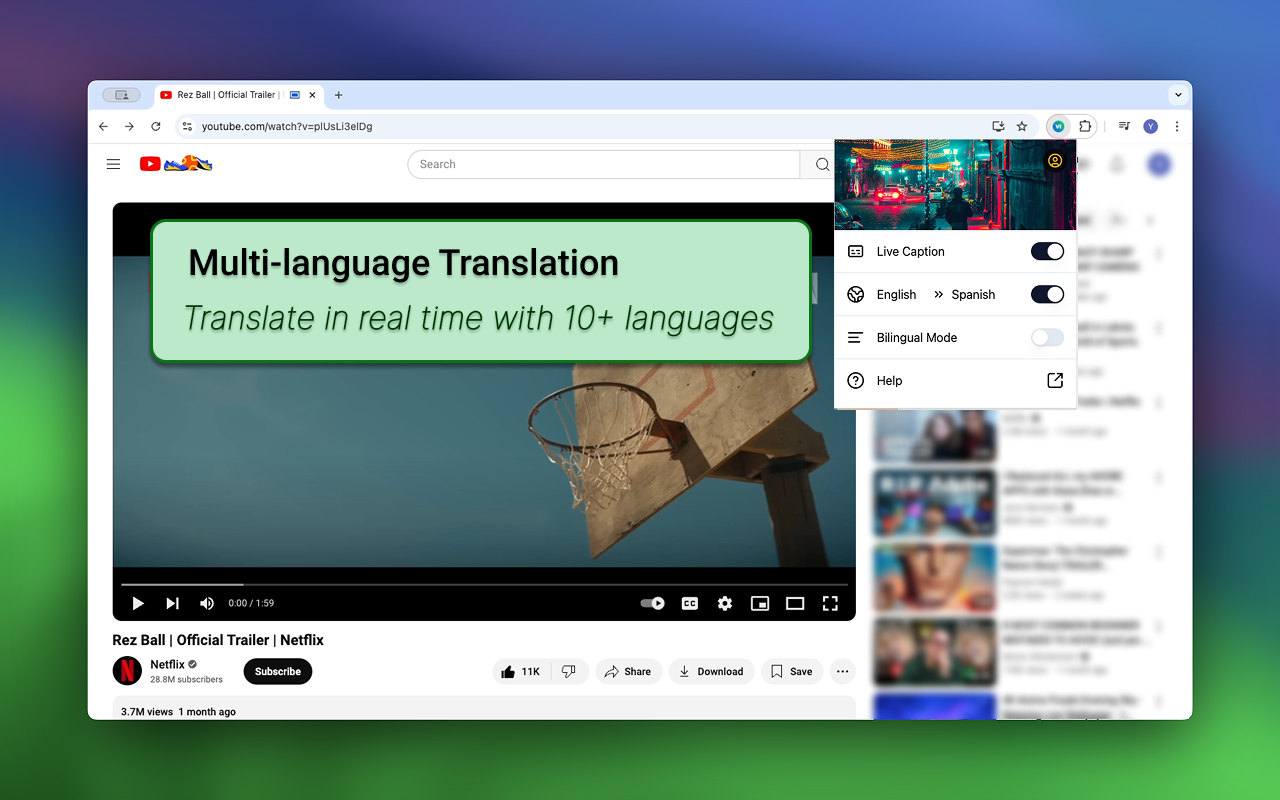The image size is (1280, 800).
Task: Click the translation globe icon
Action: tap(856, 294)
